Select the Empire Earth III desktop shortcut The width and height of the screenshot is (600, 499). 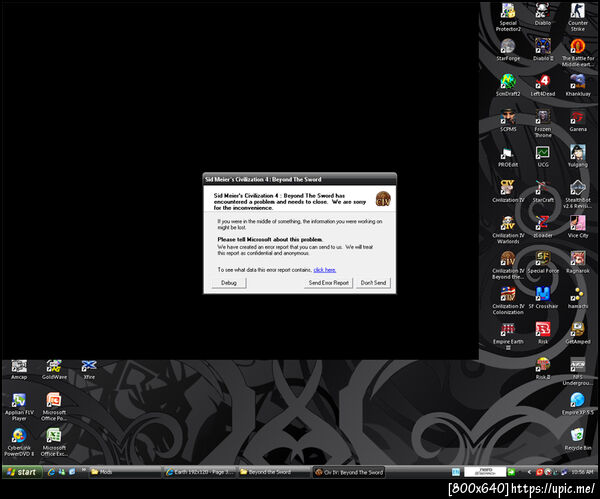click(x=508, y=336)
